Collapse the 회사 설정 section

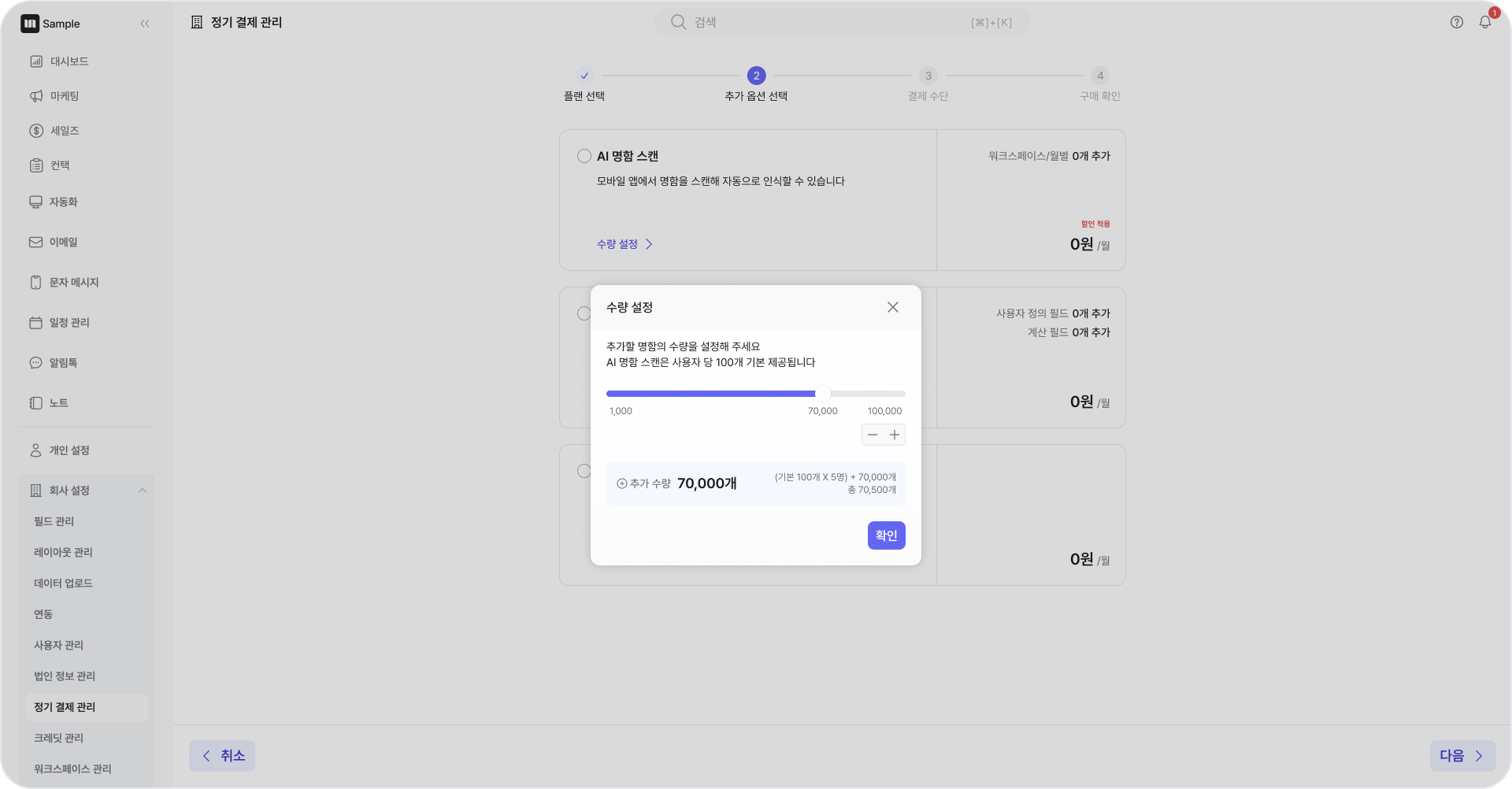click(143, 491)
